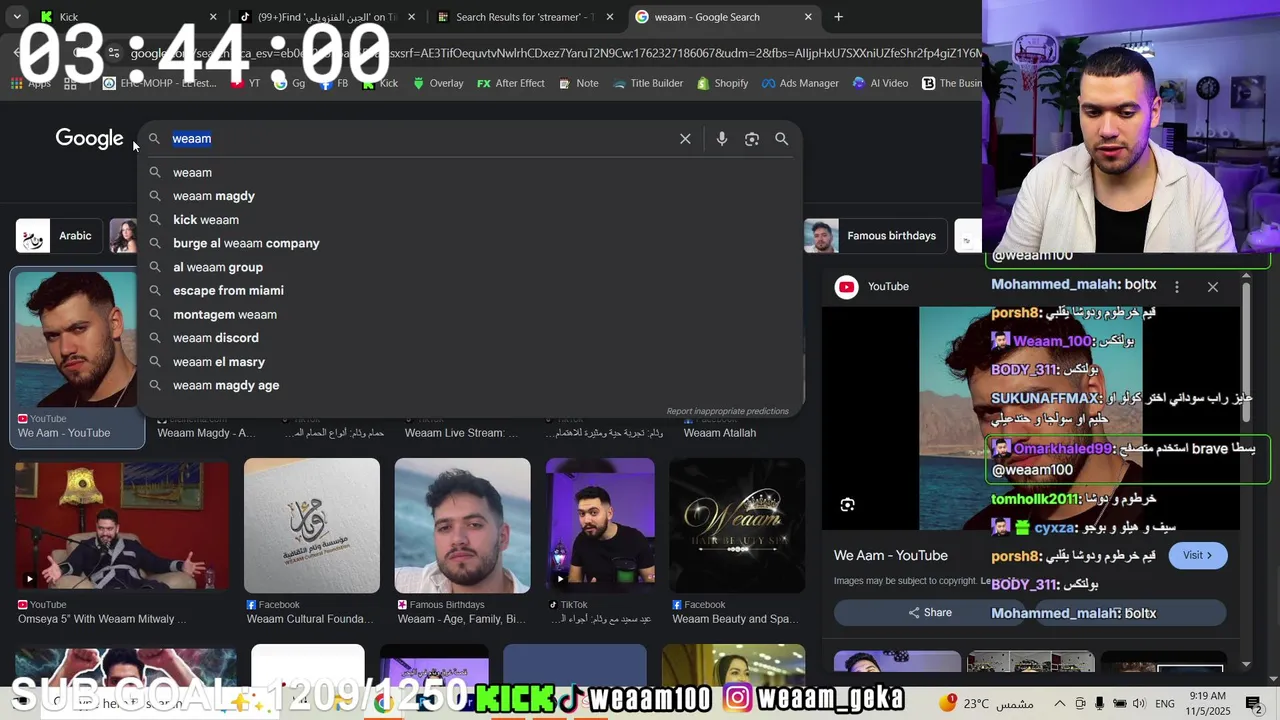This screenshot has height=720, width=1280.
Task: Open the ENG input language selector
Action: click(x=1165, y=703)
